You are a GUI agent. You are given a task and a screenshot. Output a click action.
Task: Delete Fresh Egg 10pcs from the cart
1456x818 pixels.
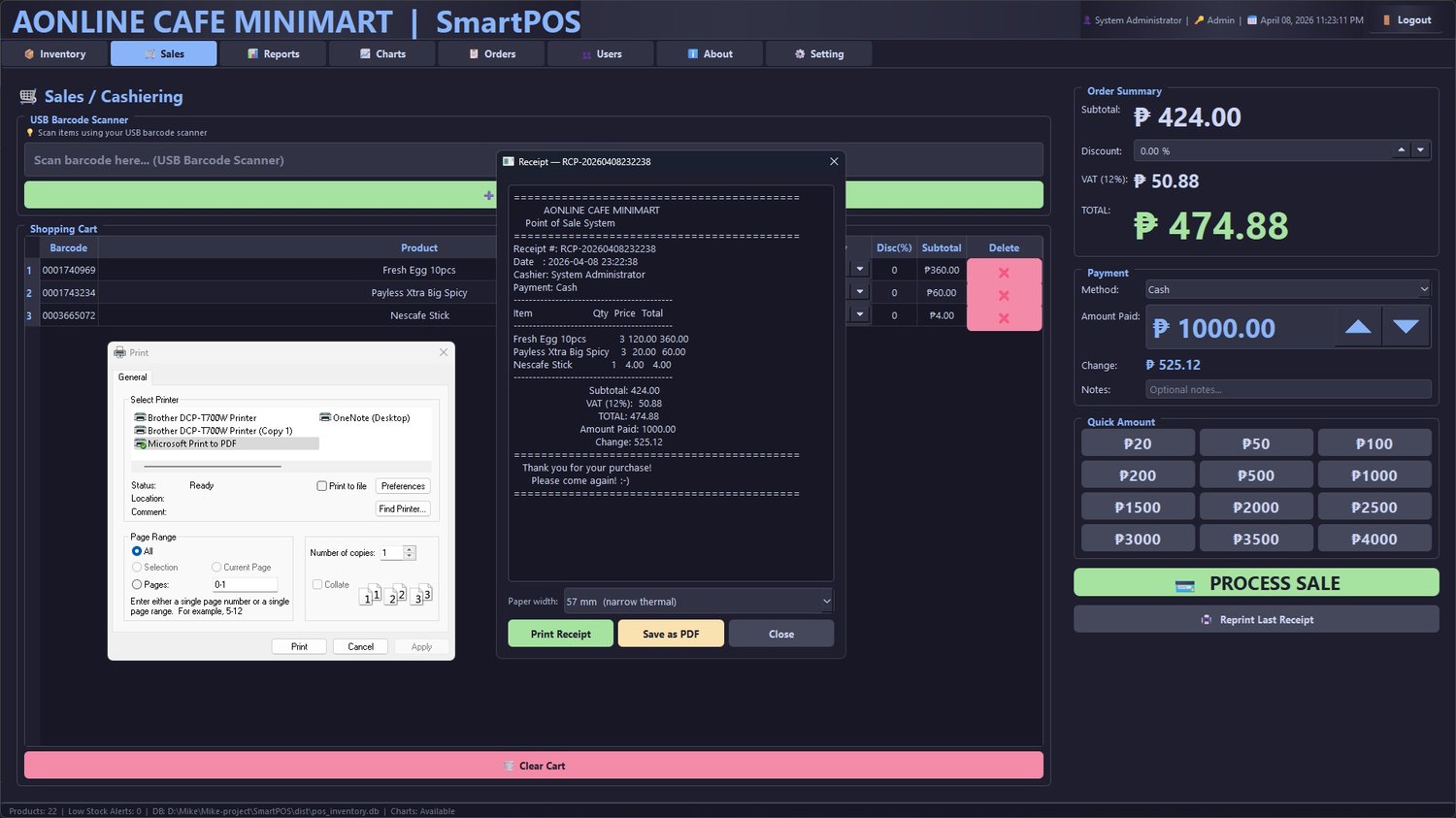tap(1004, 273)
